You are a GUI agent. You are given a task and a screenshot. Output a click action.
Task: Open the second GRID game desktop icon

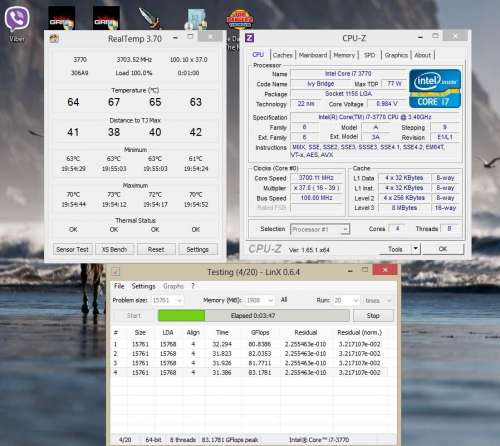pyautogui.click(x=106, y=18)
